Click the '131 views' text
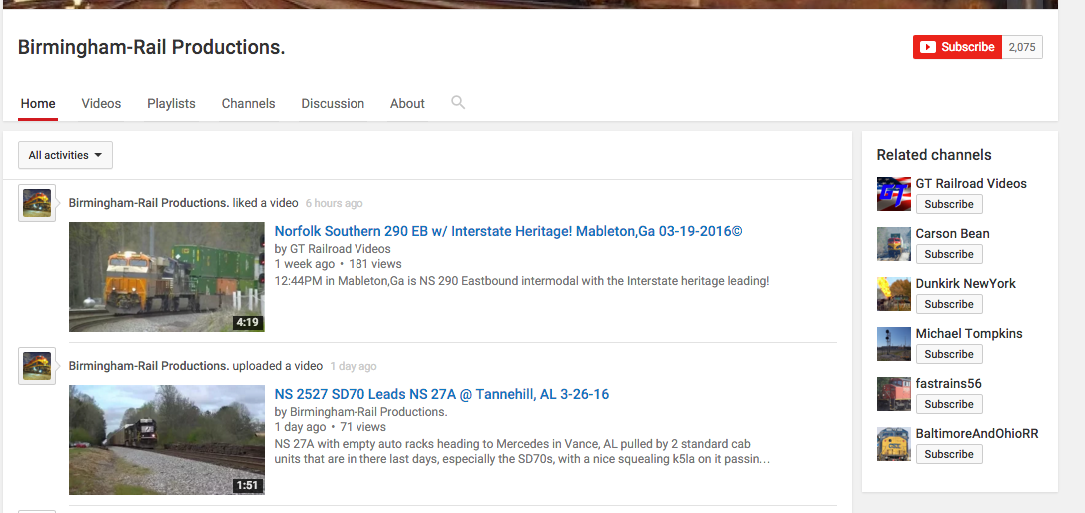The height and width of the screenshot is (513, 1085). tap(375, 264)
